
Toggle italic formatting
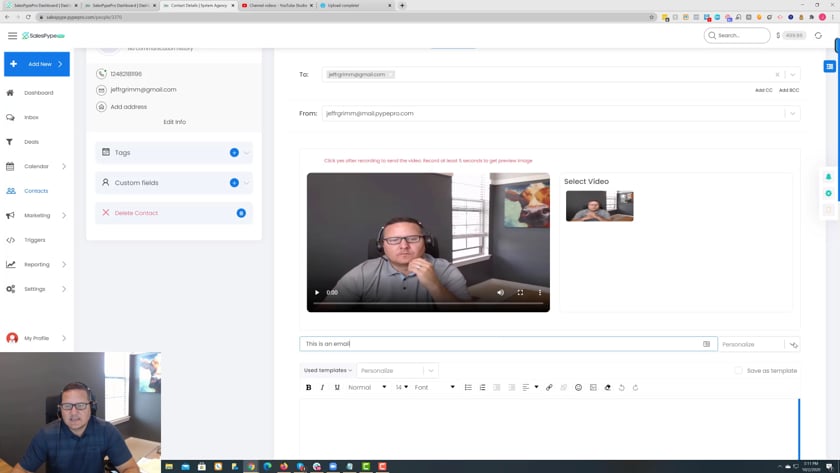click(322, 387)
